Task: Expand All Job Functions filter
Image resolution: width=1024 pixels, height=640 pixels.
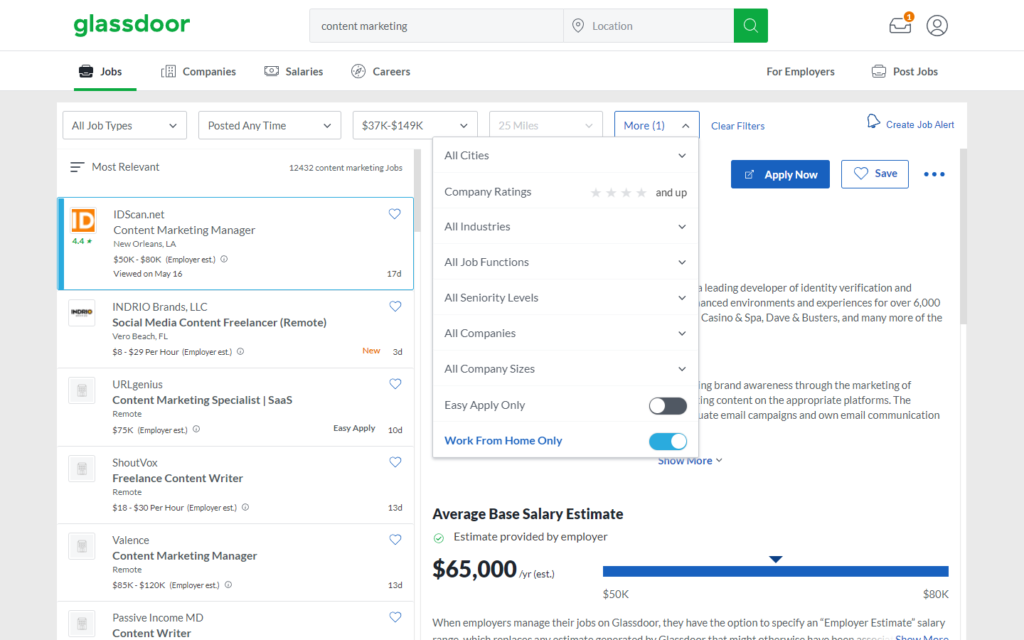Action: pos(566,262)
